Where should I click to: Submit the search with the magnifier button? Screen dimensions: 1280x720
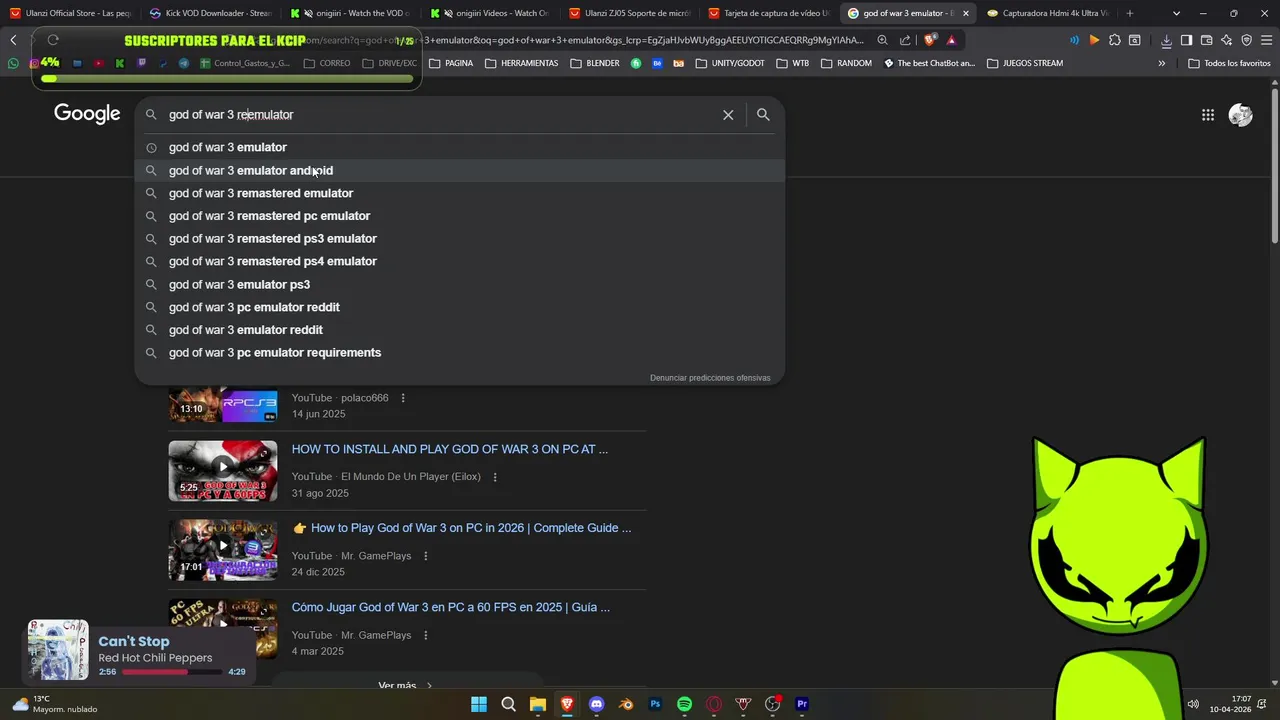tap(763, 115)
